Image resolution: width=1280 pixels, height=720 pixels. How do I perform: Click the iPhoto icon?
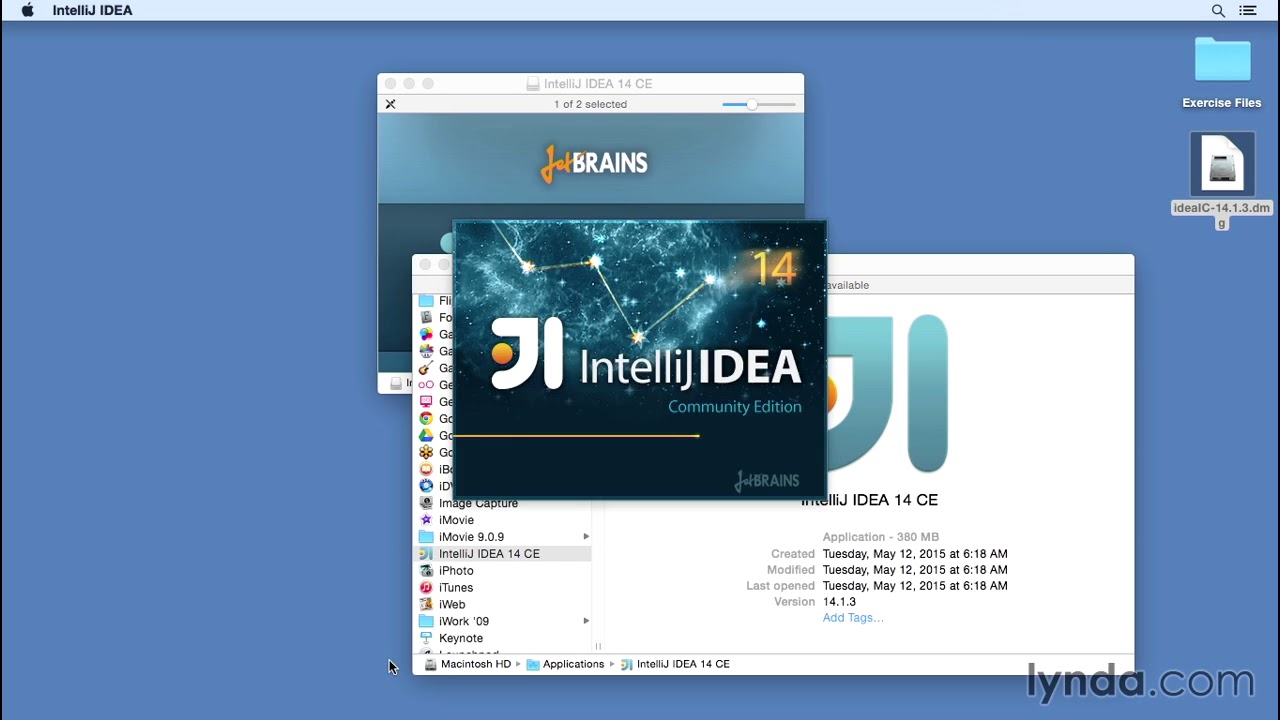tap(426, 571)
